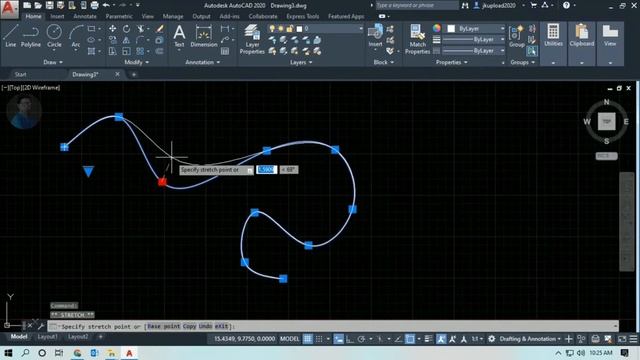640x360 pixels.
Task: Expand the Layers panel
Action: coord(301,62)
